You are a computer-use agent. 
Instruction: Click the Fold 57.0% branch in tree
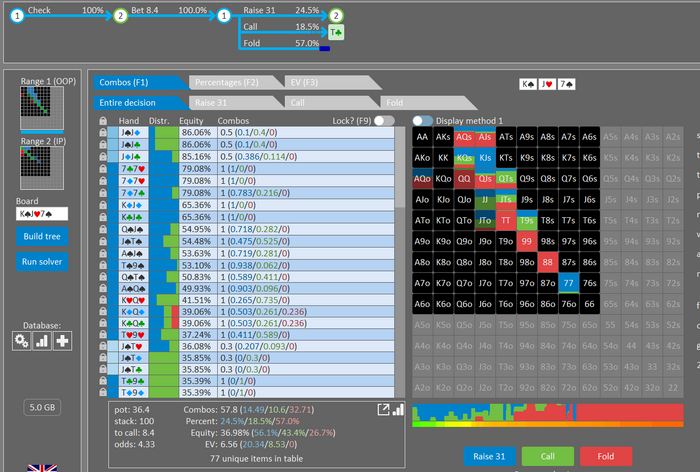pos(281,43)
